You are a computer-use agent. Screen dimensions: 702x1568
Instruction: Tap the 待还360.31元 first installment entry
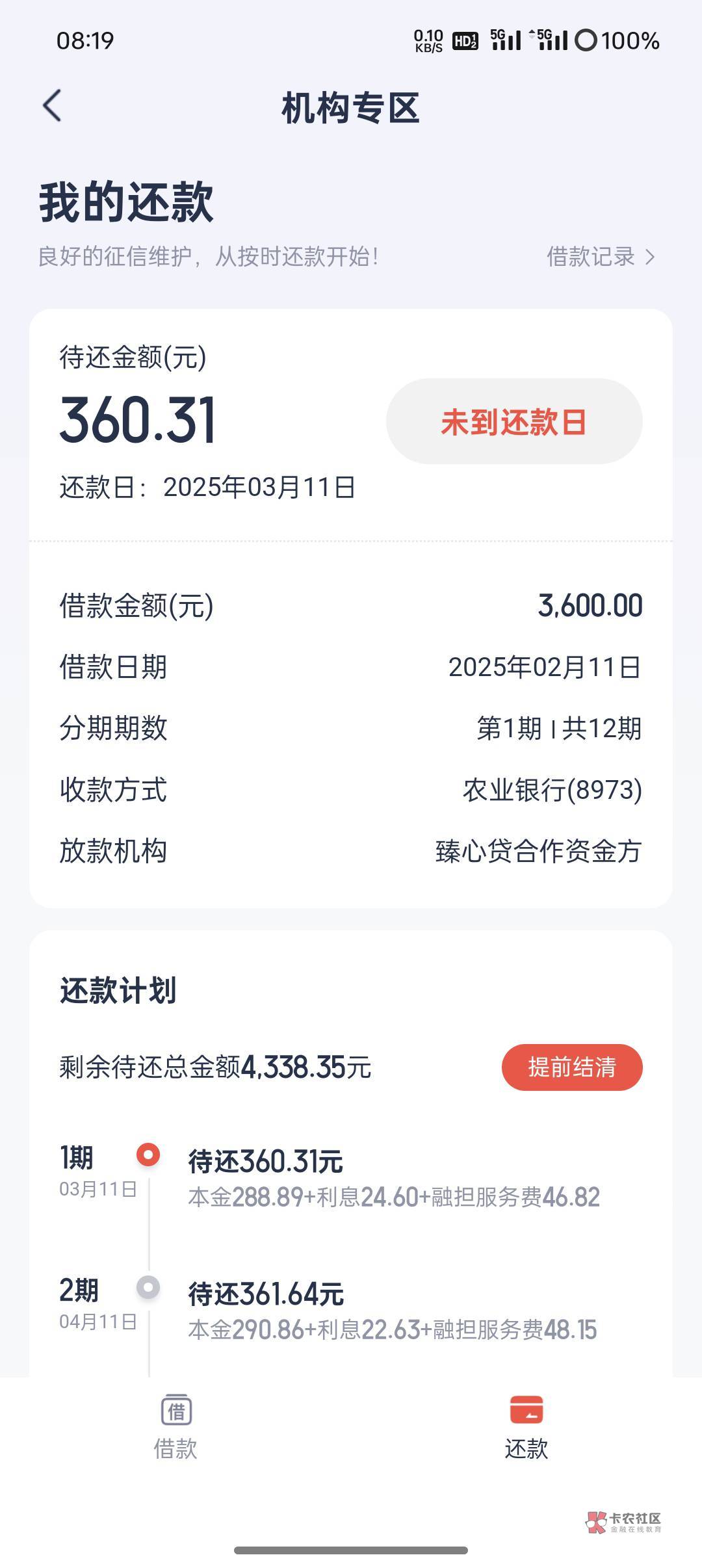(x=266, y=1162)
